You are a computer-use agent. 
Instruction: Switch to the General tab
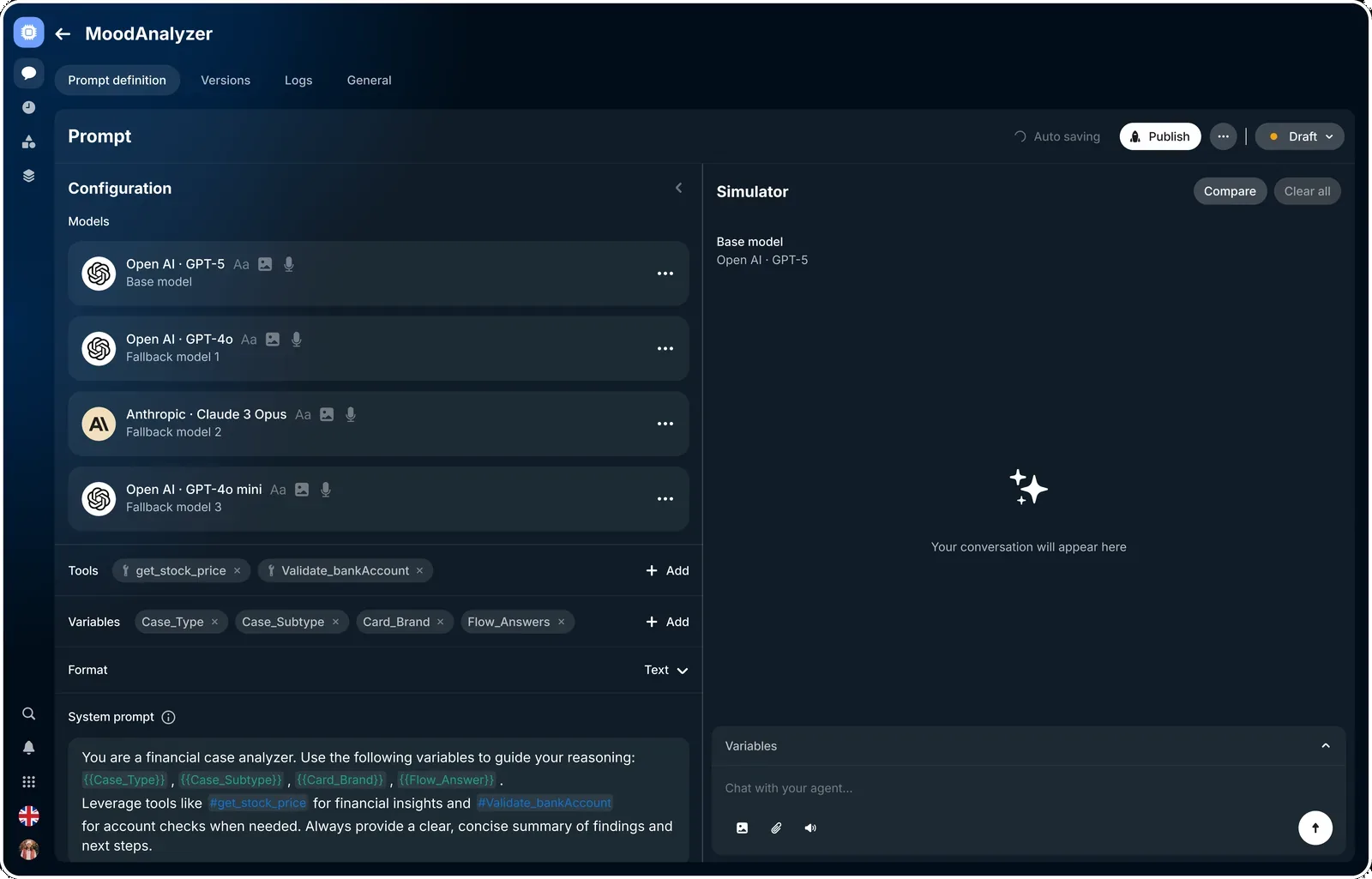[370, 81]
